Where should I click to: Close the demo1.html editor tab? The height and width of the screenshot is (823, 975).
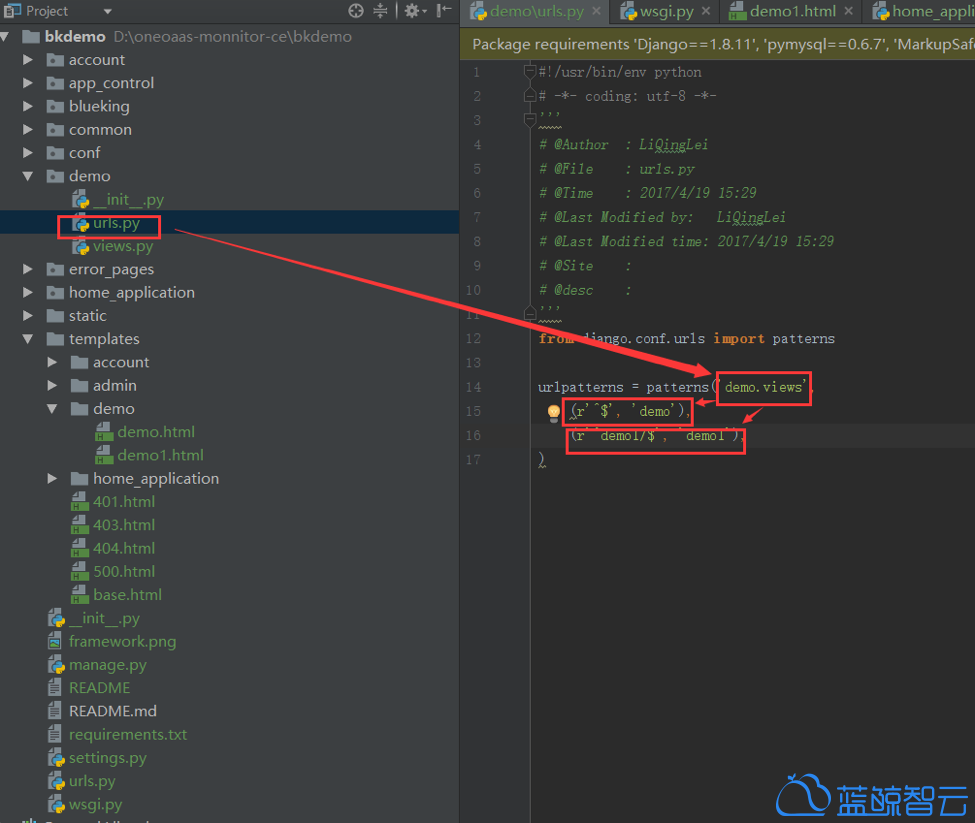(x=848, y=11)
